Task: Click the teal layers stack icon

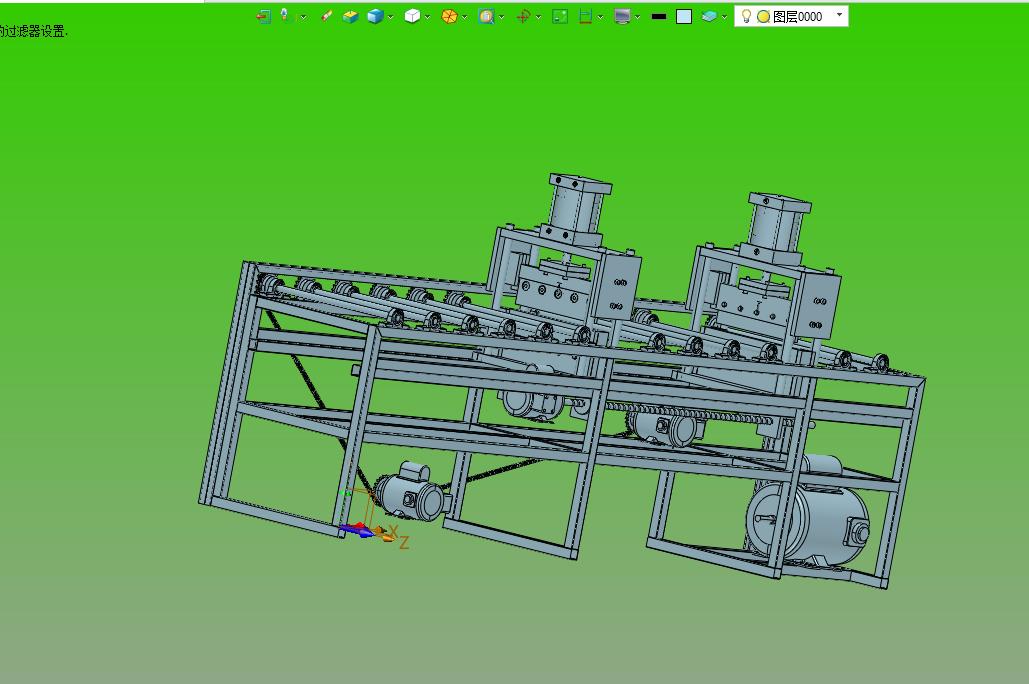Action: (709, 16)
